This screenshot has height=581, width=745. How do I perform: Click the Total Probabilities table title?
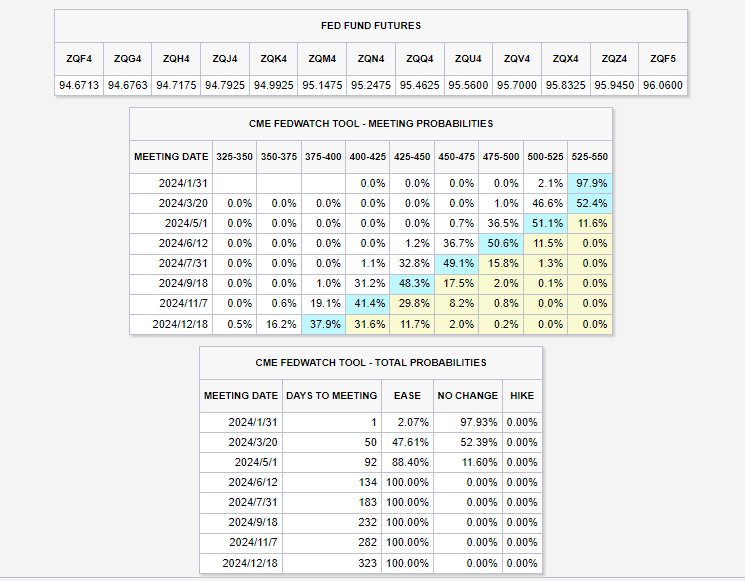[371, 363]
